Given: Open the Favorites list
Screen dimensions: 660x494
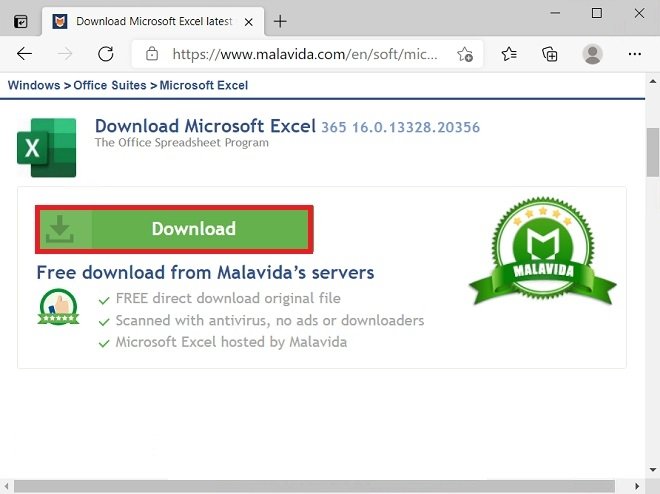Looking at the screenshot, I should 509,54.
